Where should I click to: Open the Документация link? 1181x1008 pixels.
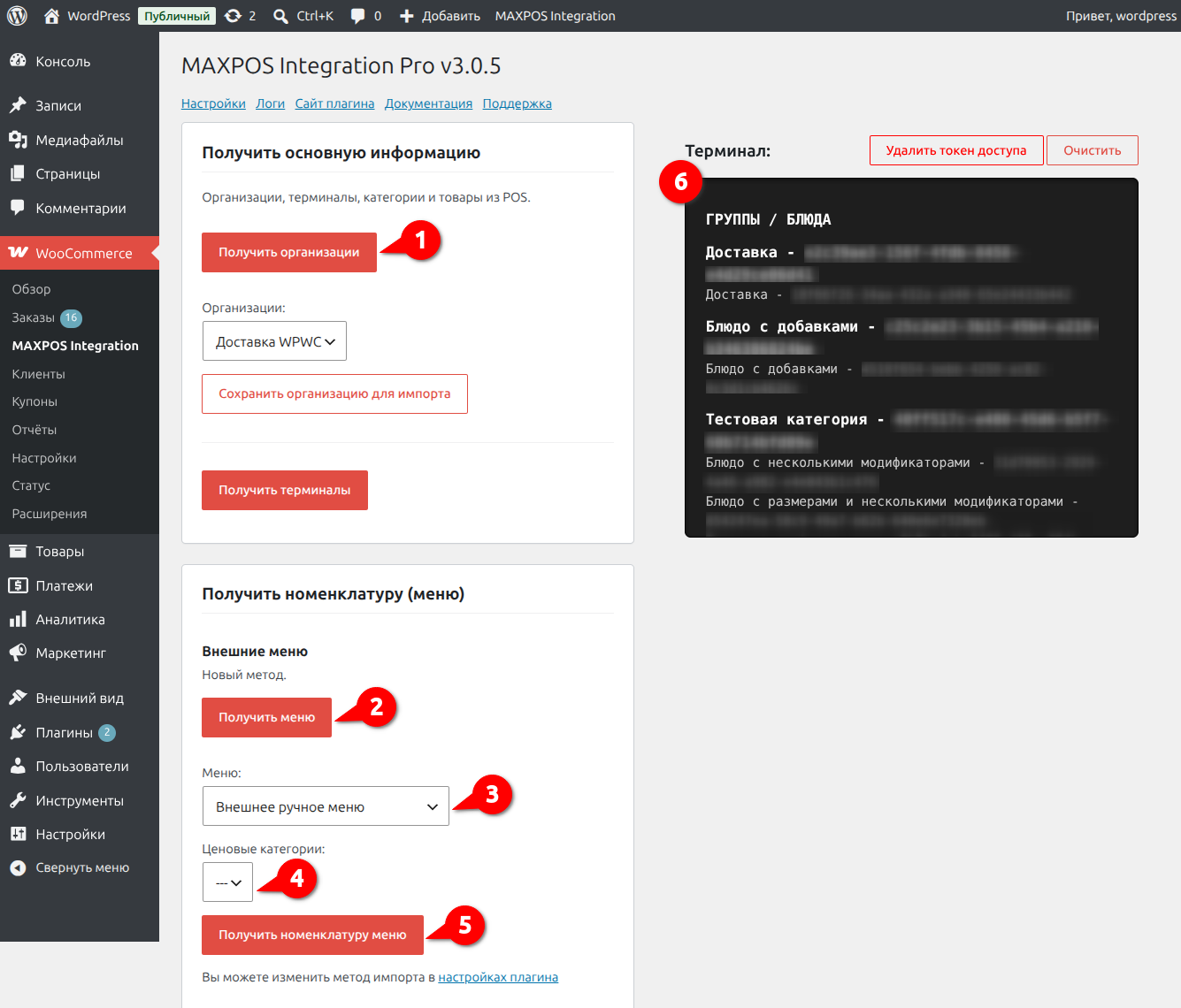click(428, 103)
